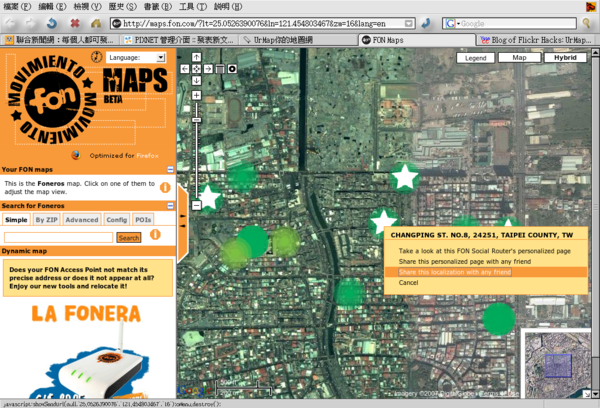
Task: Click the search magnifier icon
Action: tap(586, 23)
